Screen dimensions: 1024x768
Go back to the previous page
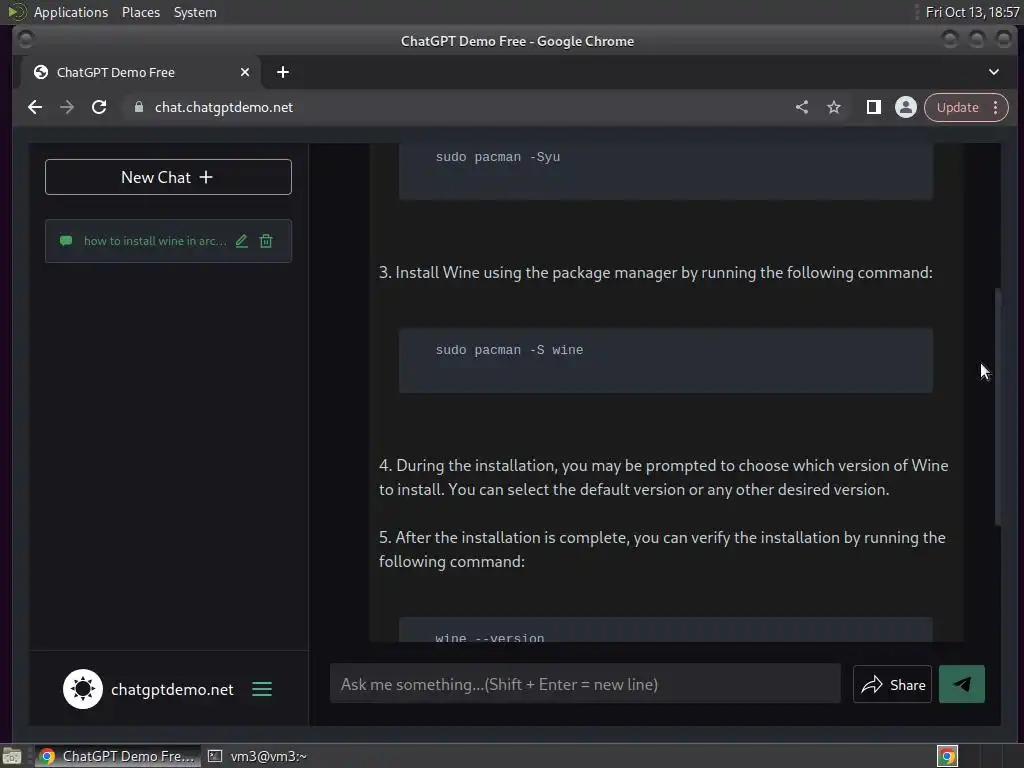pyautogui.click(x=35, y=107)
